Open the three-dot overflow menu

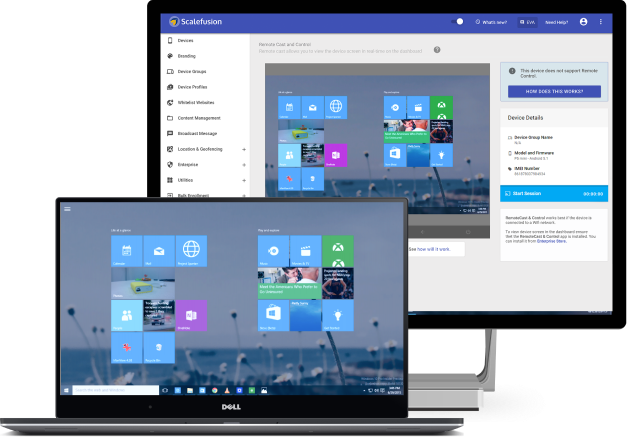click(601, 22)
